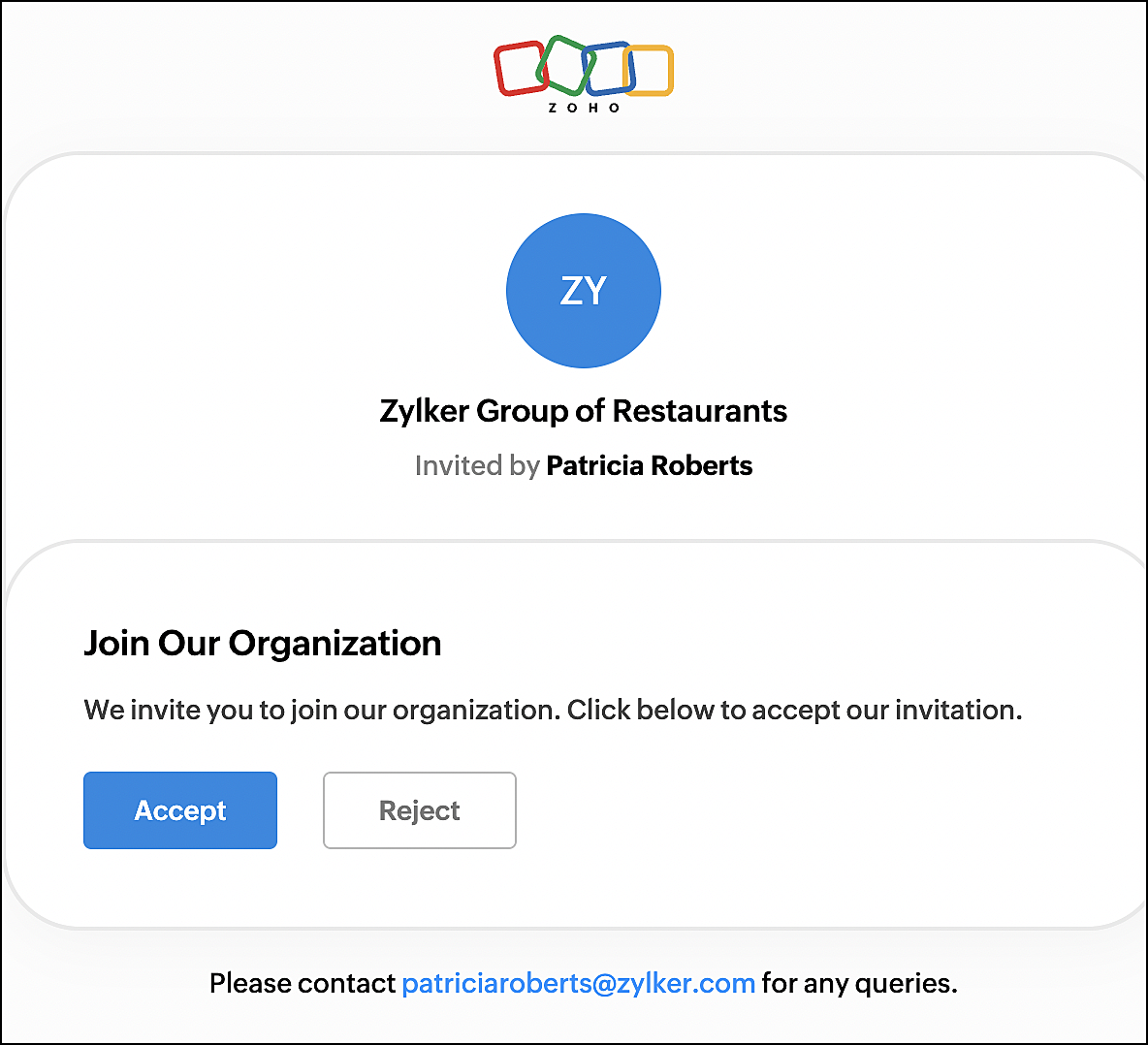
Task: Select the word Zylker in organization name
Action: [424, 411]
